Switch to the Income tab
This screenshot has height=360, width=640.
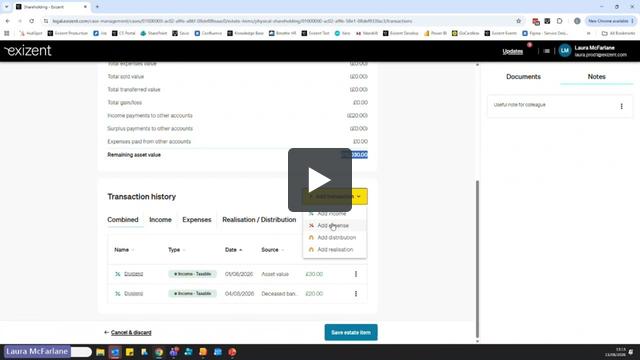[160, 220]
